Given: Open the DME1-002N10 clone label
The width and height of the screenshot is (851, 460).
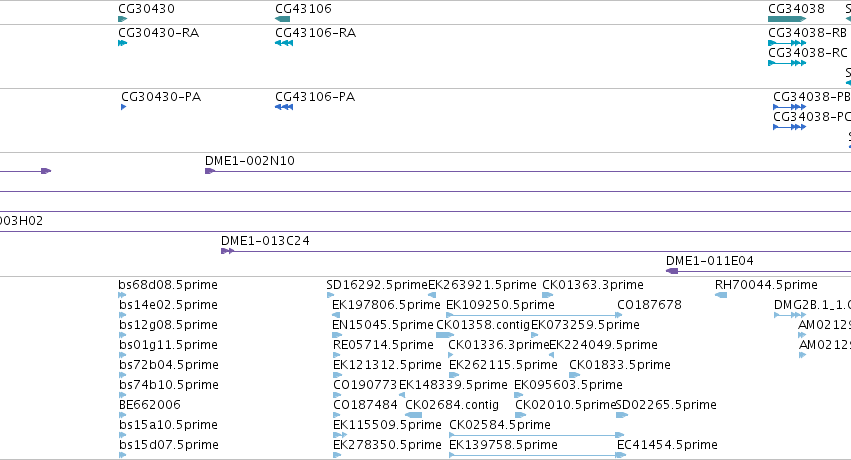Looking at the screenshot, I should click(250, 161).
